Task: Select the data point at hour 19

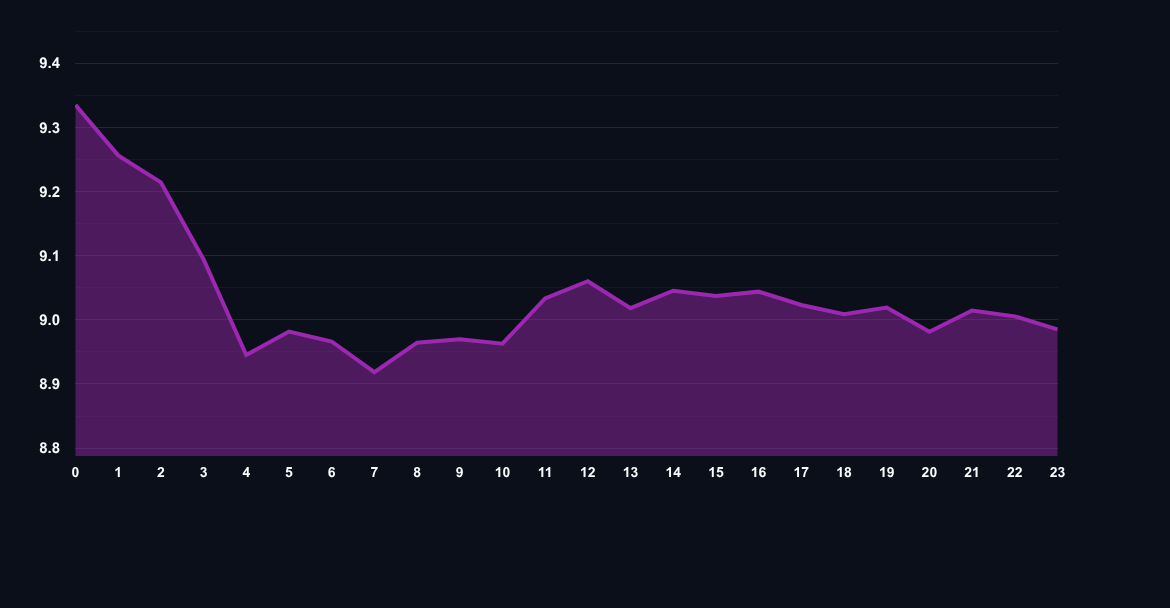Action: 885,307
